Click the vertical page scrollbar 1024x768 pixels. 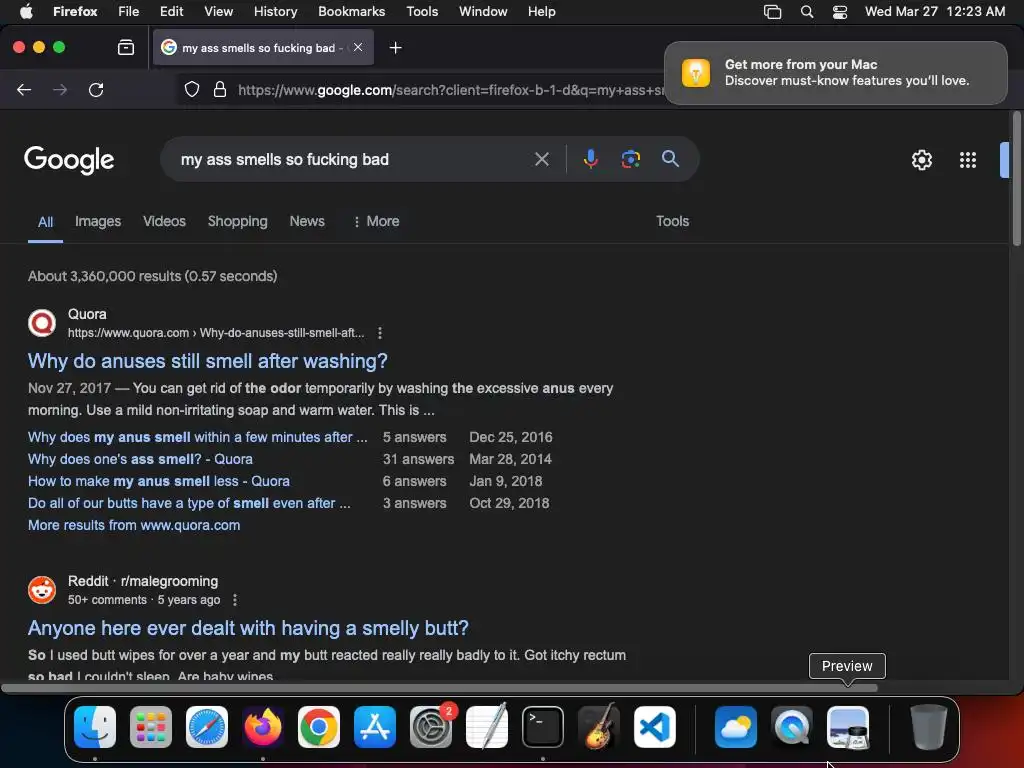click(1016, 180)
